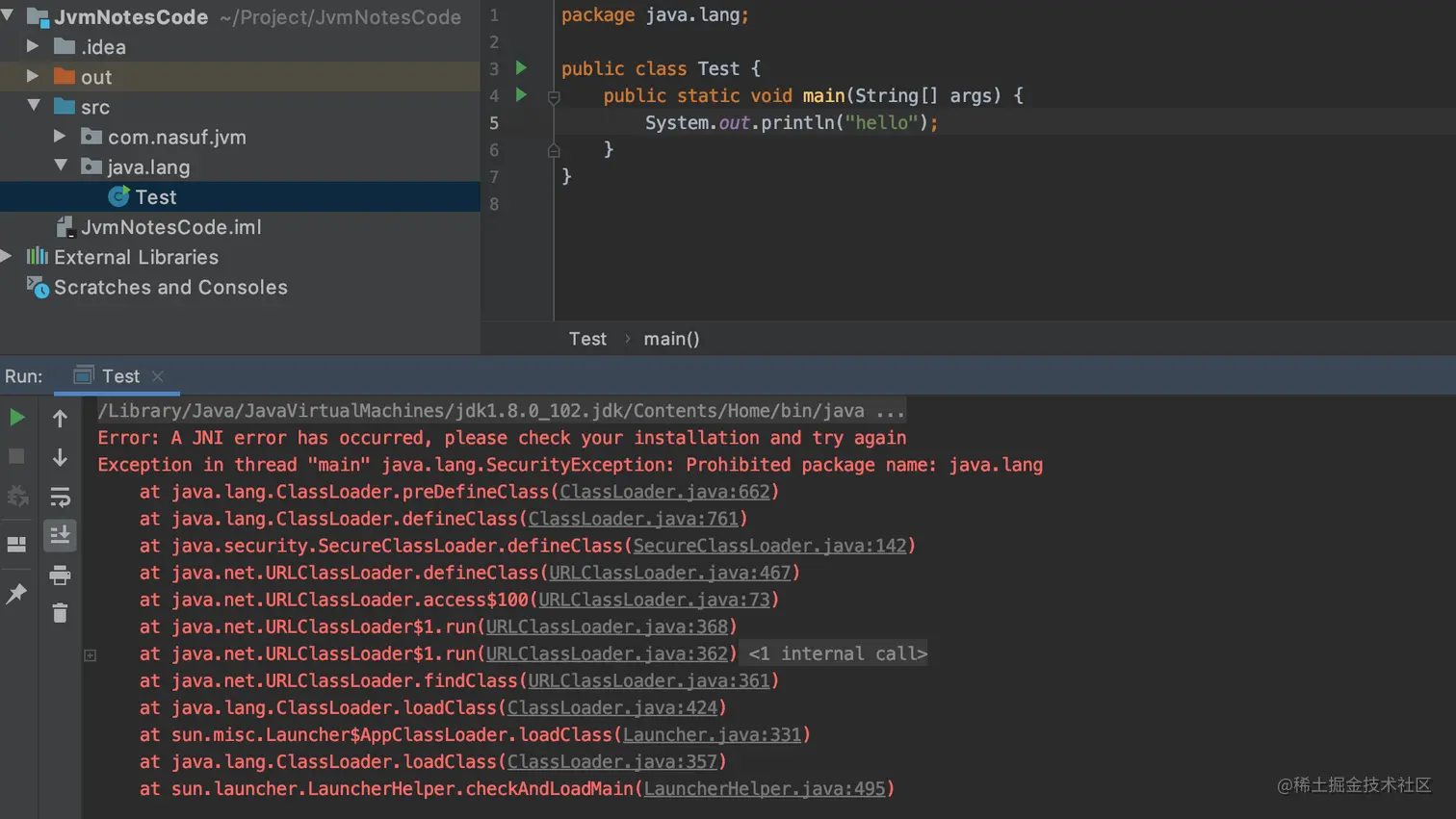This screenshot has width=1456, height=819.
Task: Place cursor in 'package java.lang;' code line
Action: [x=655, y=15]
